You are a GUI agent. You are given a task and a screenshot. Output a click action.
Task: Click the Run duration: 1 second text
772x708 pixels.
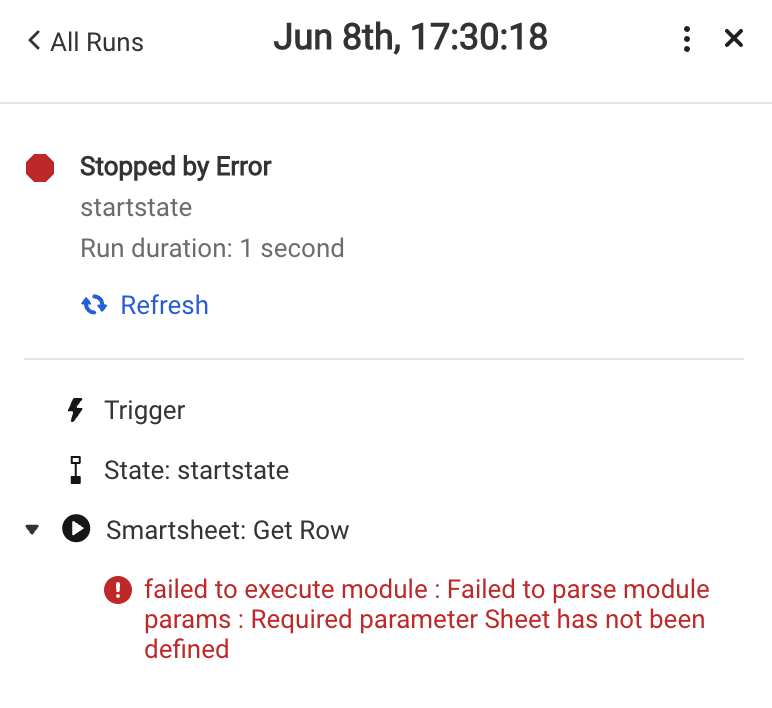tap(212, 248)
